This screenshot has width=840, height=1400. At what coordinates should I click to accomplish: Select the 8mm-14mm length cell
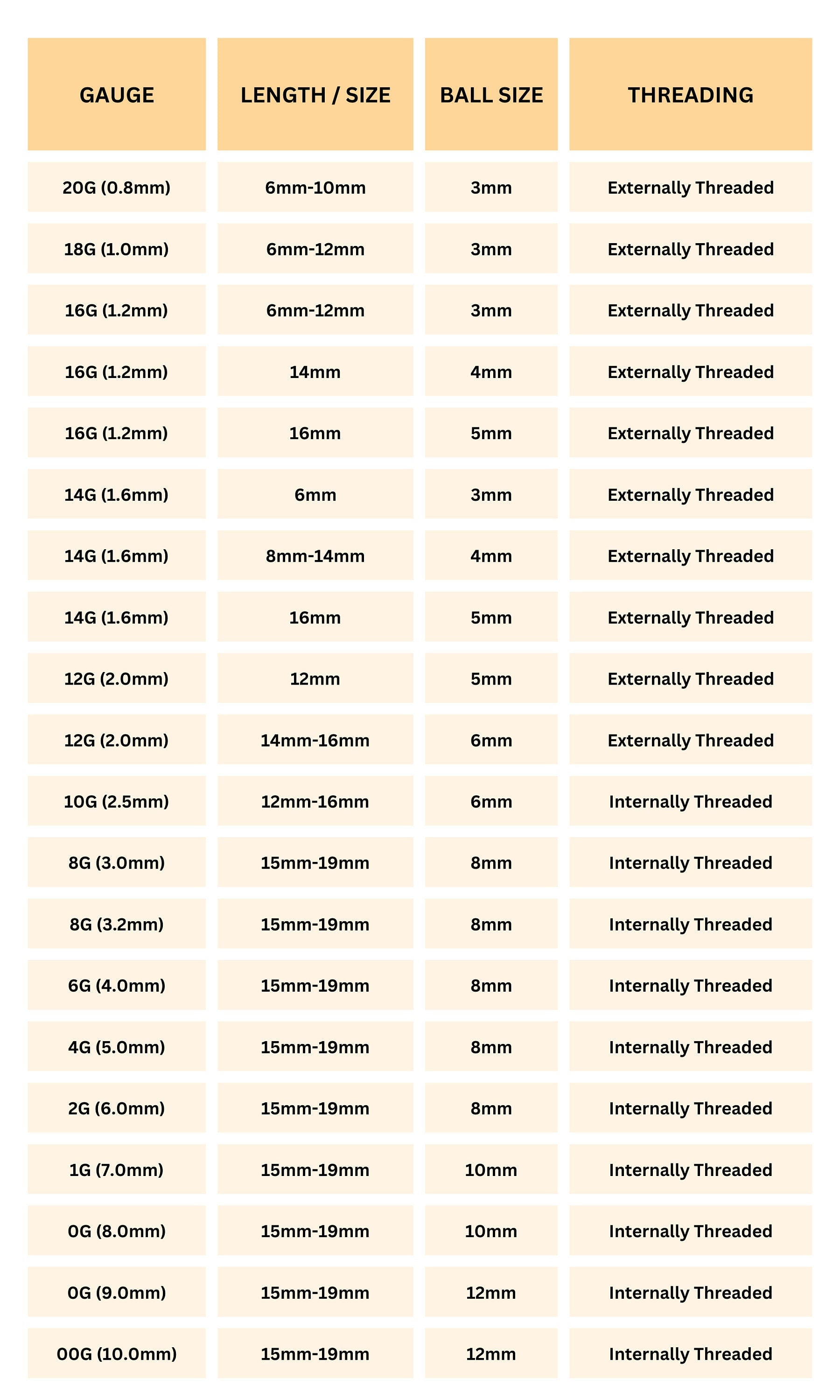315,556
